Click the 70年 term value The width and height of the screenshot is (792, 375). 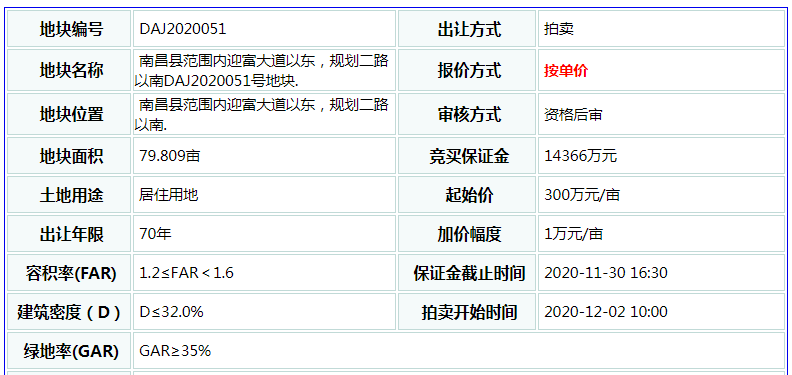point(156,233)
